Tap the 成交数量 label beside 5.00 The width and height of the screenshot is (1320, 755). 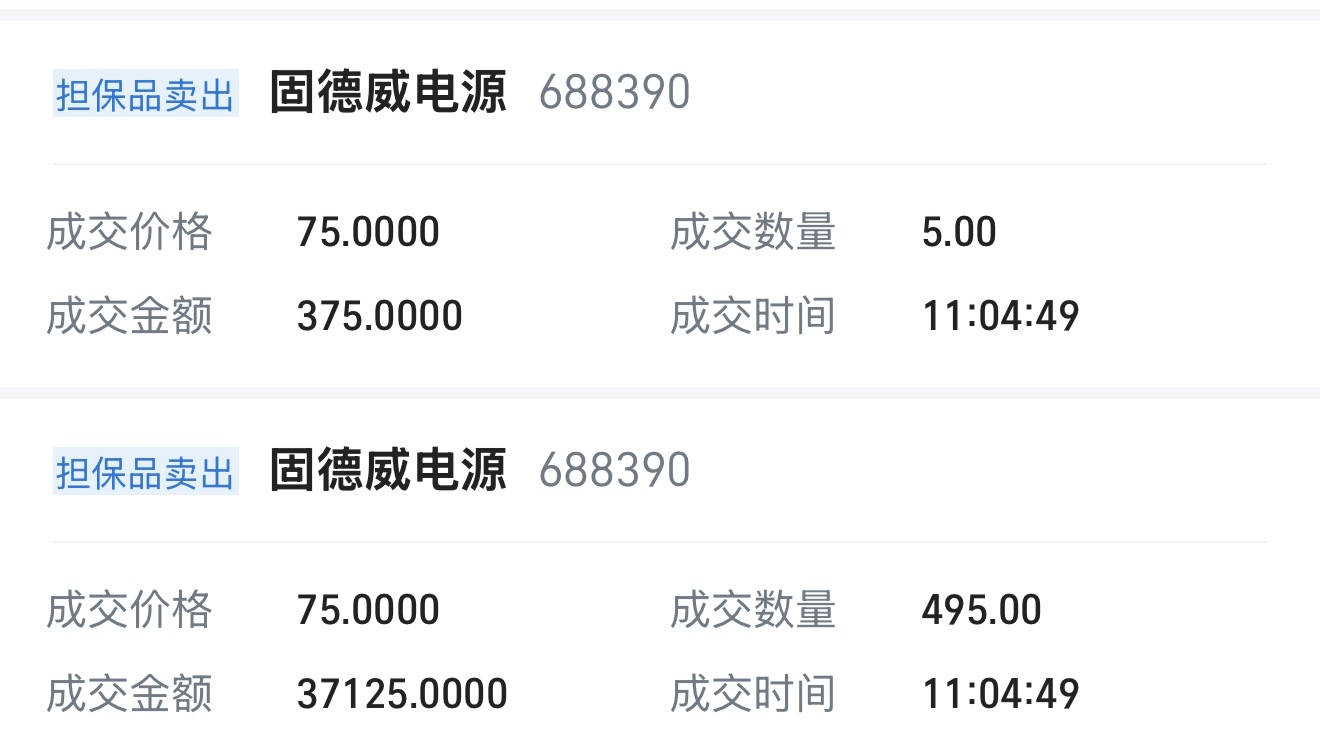[752, 232]
